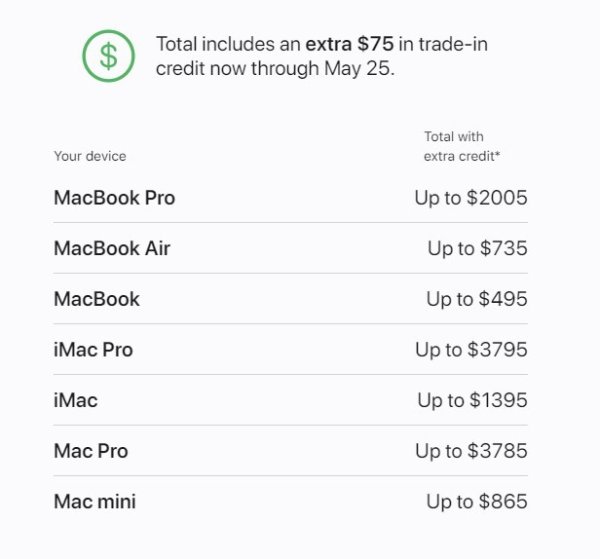Click the "Up to $3795" trade-in value
600x559 pixels.
471,350
